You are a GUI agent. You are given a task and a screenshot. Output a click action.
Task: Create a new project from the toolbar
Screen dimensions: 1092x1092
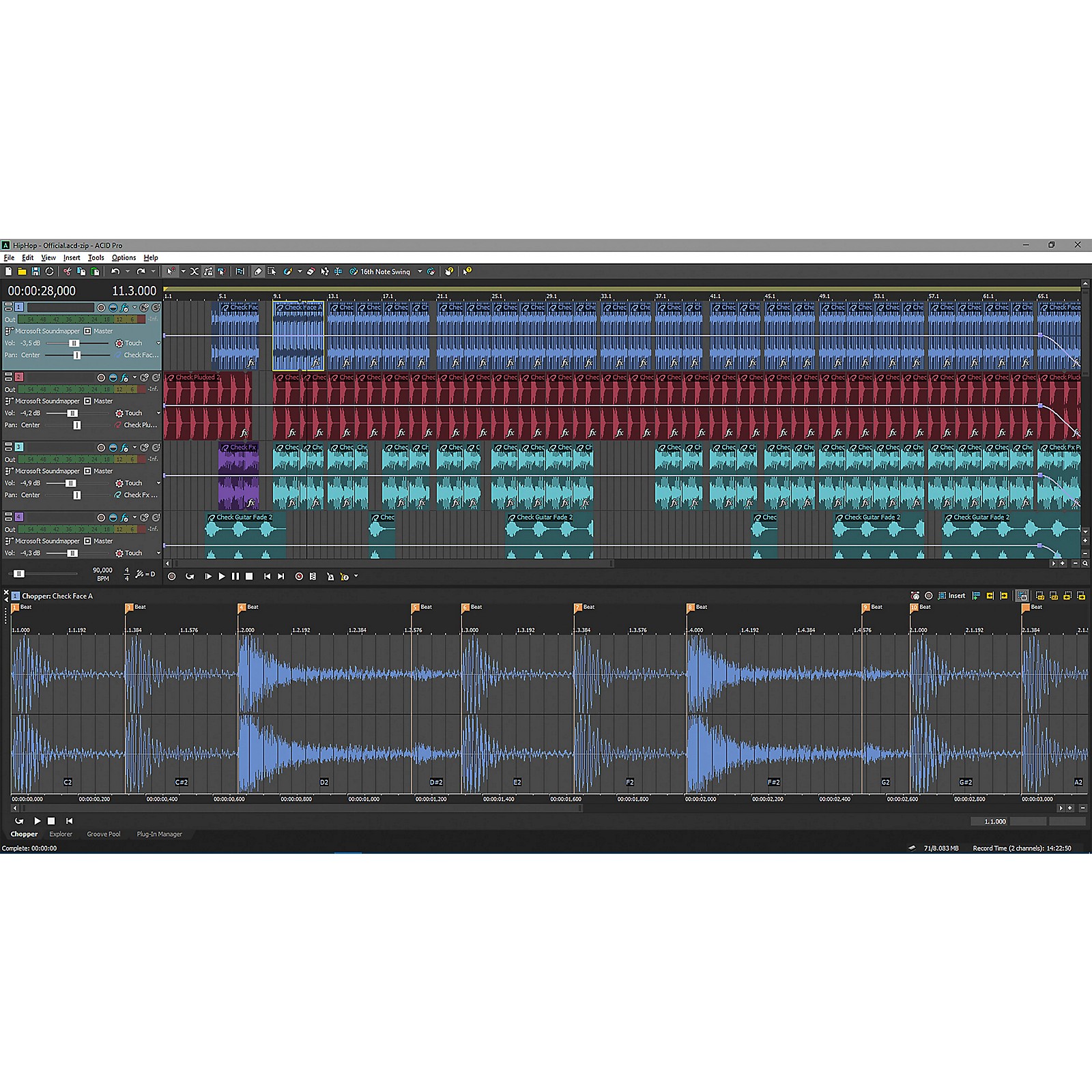8,272
